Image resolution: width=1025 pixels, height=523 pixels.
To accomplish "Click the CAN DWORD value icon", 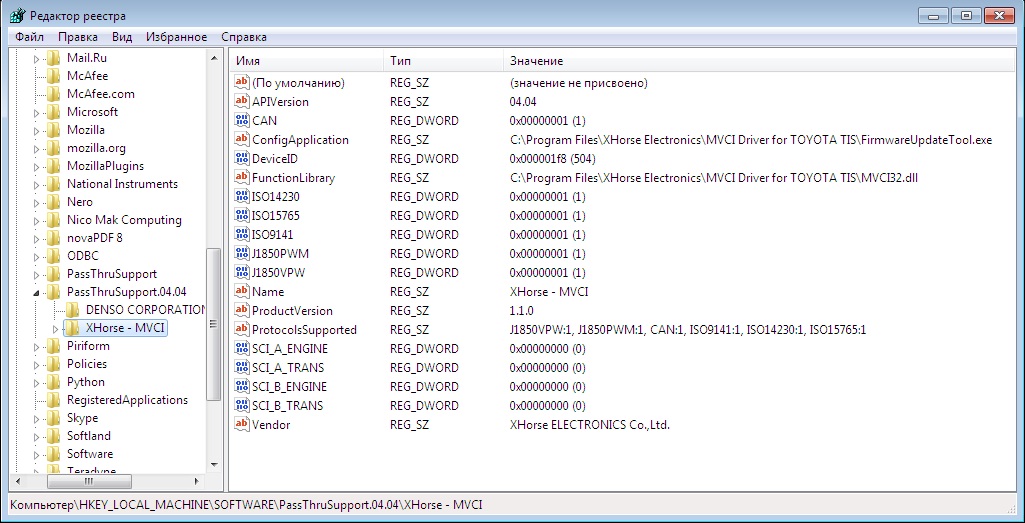I will click(x=242, y=120).
